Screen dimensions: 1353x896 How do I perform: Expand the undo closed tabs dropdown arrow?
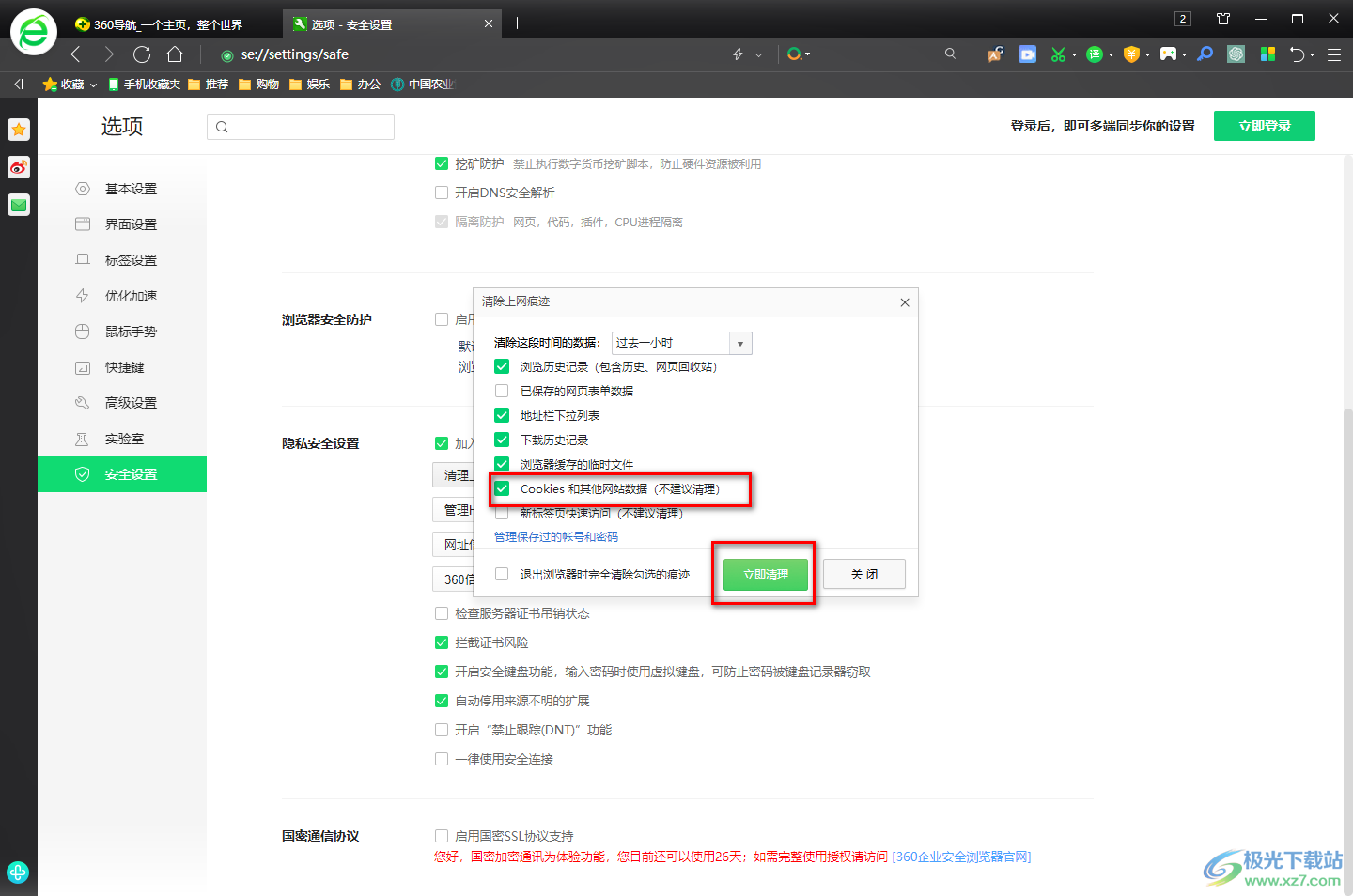1312,54
